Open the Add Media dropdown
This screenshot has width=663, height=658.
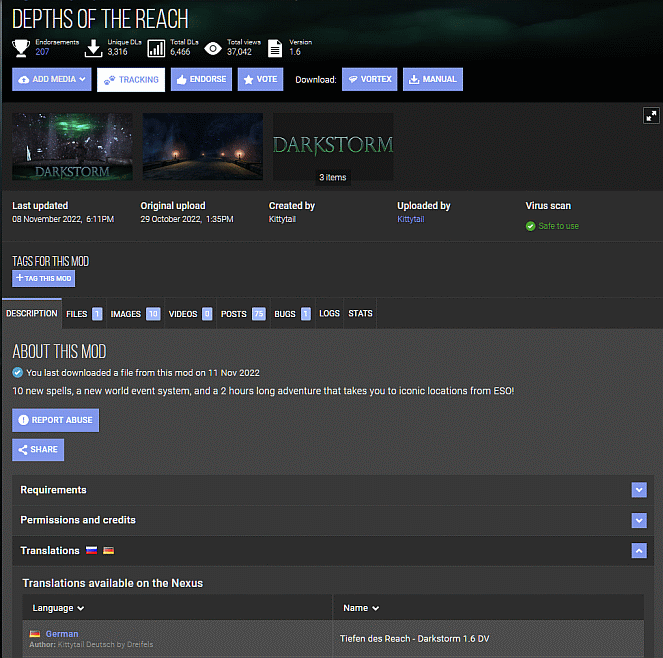click(x=52, y=80)
